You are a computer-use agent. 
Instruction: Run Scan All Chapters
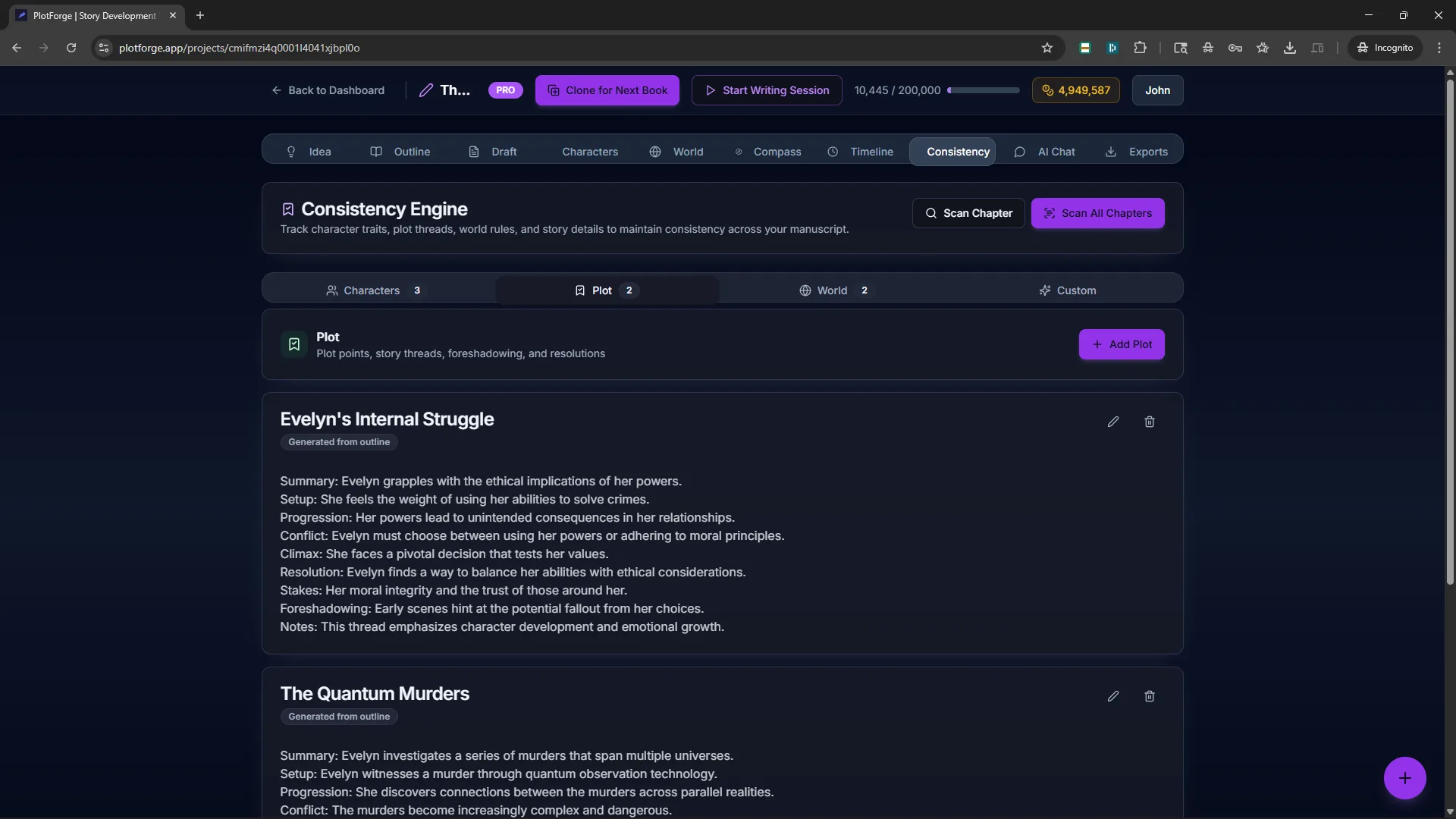pyautogui.click(x=1097, y=213)
